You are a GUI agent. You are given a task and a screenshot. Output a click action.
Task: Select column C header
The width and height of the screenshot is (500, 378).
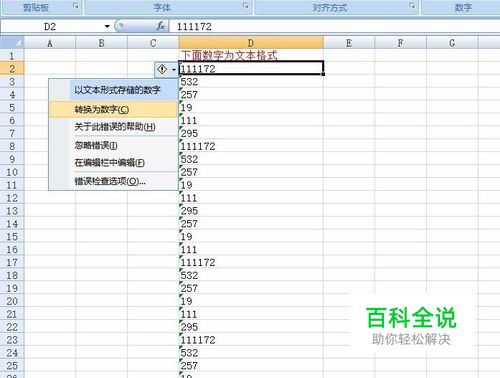tap(153, 43)
